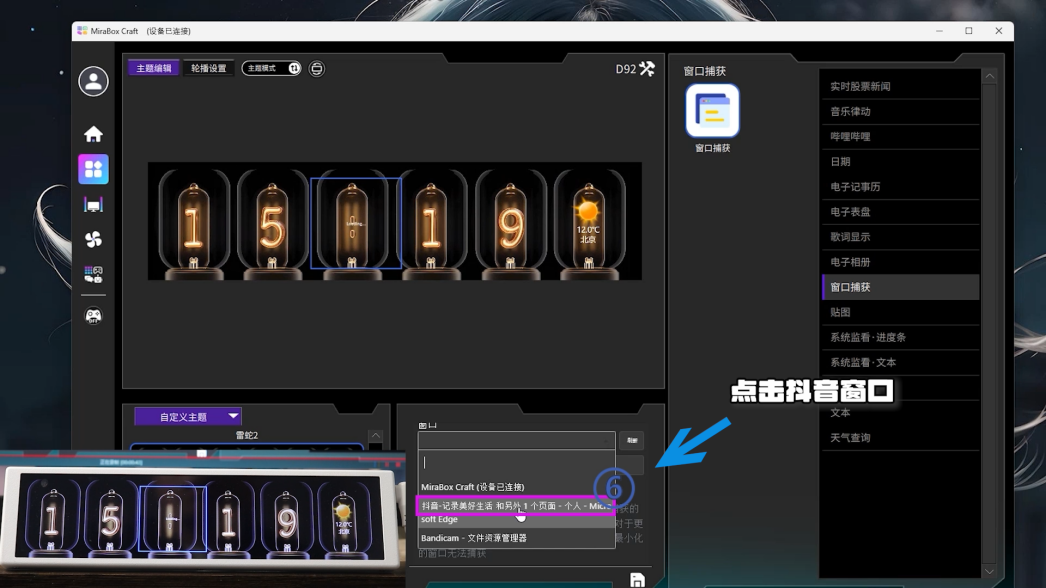Switch to the 轮播设置 tab

click(209, 68)
